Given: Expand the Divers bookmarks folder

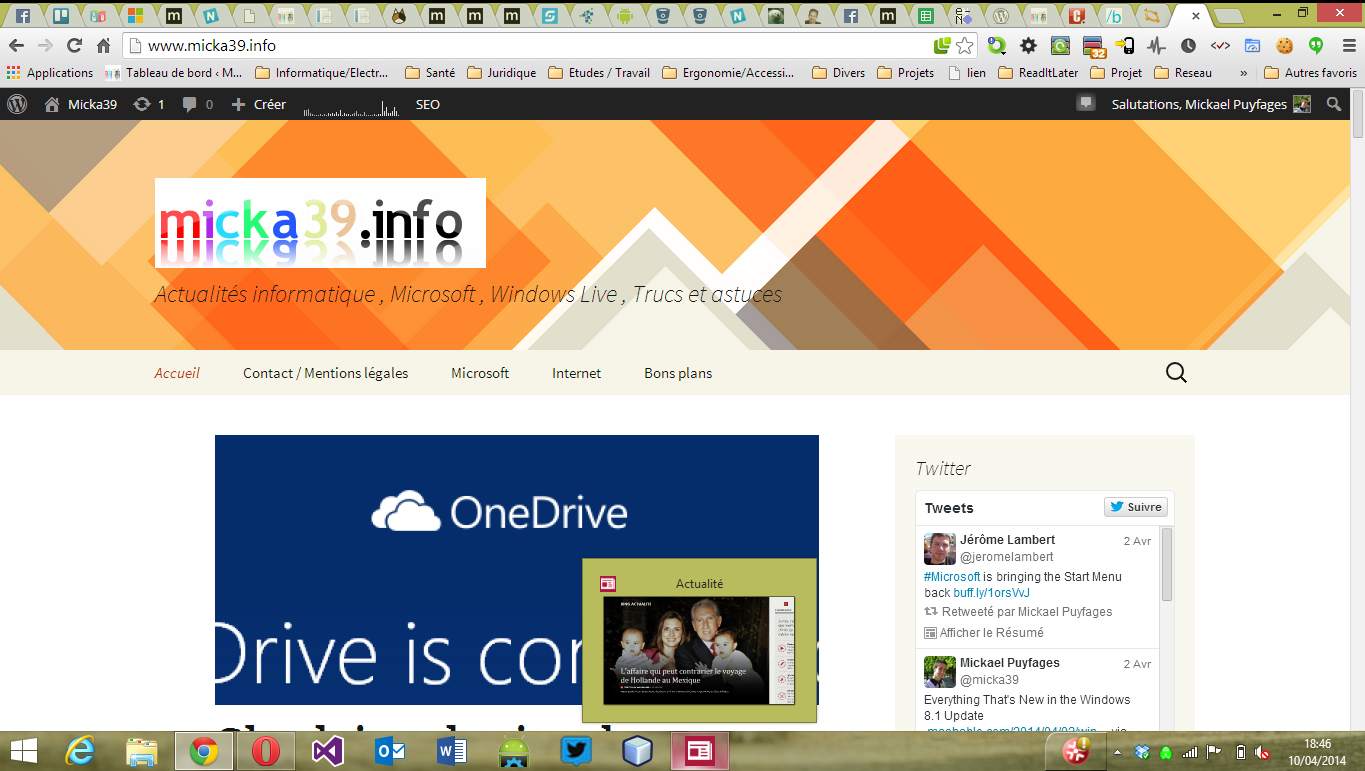Looking at the screenshot, I should tap(839, 73).
